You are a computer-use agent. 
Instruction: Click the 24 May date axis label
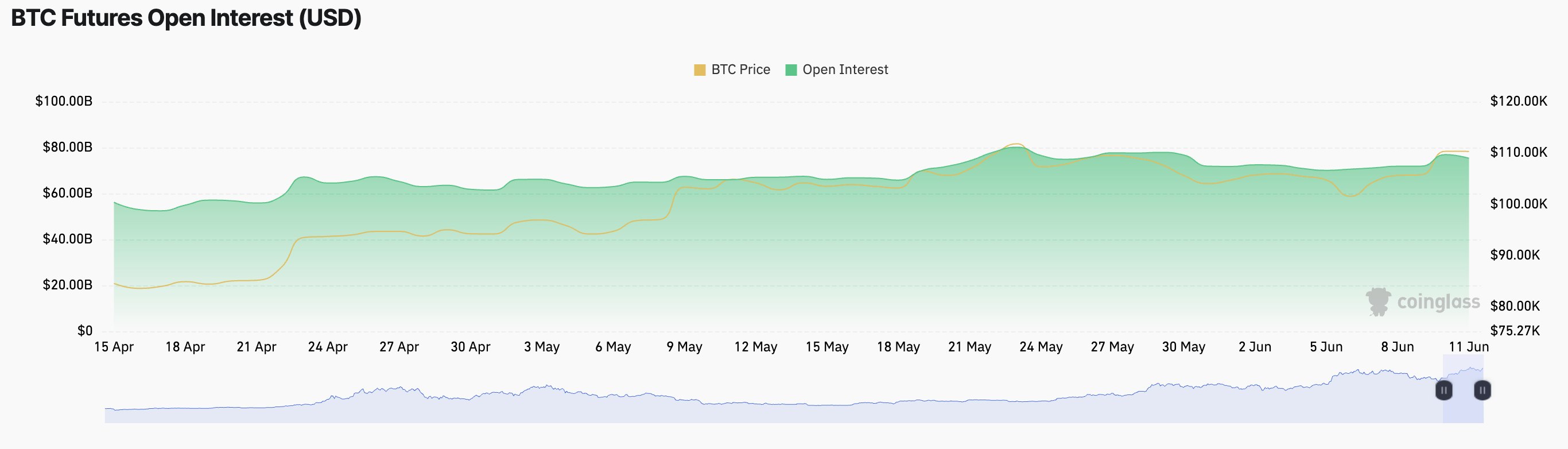(1041, 347)
